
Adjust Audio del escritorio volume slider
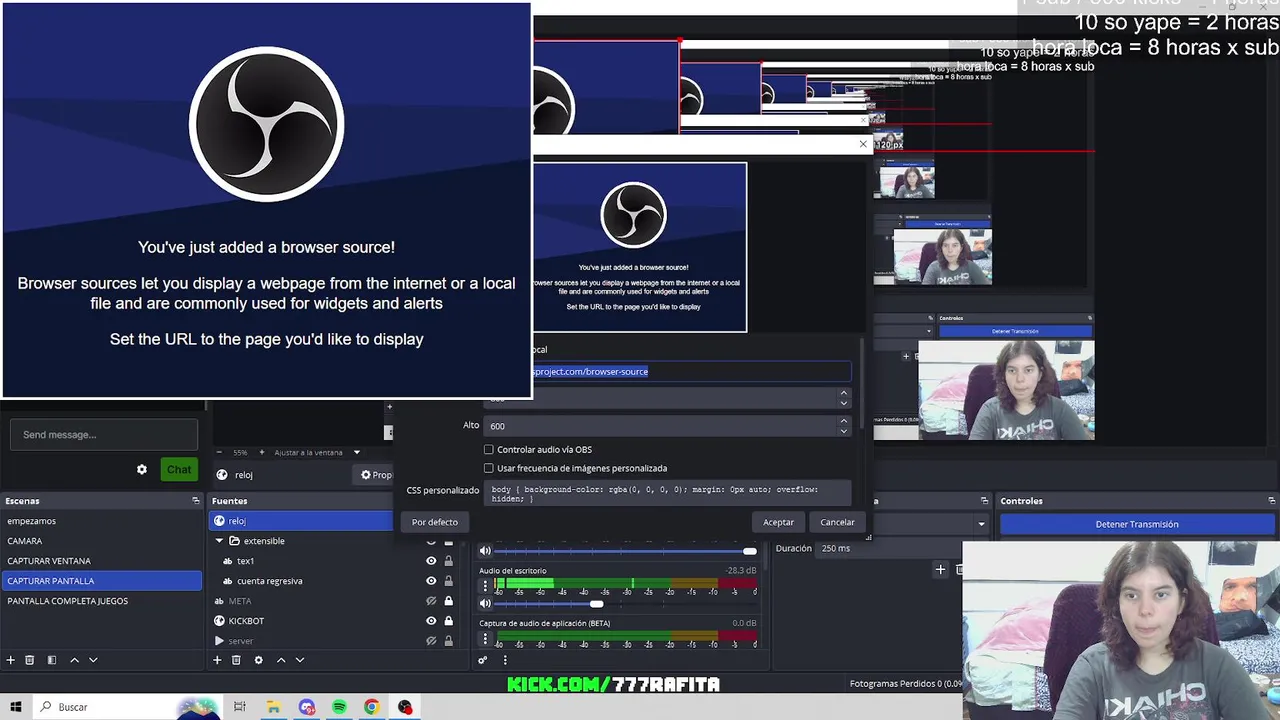597,603
